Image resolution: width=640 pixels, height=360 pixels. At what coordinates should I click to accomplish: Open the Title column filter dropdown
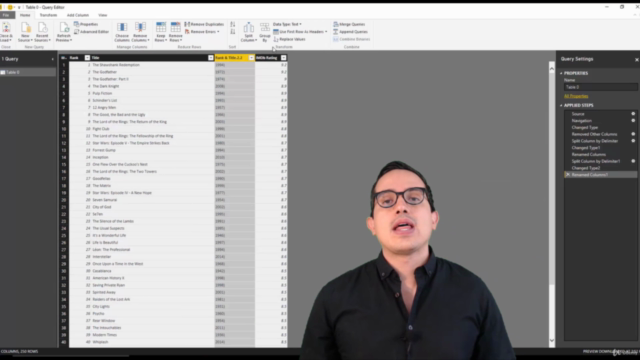click(x=211, y=58)
